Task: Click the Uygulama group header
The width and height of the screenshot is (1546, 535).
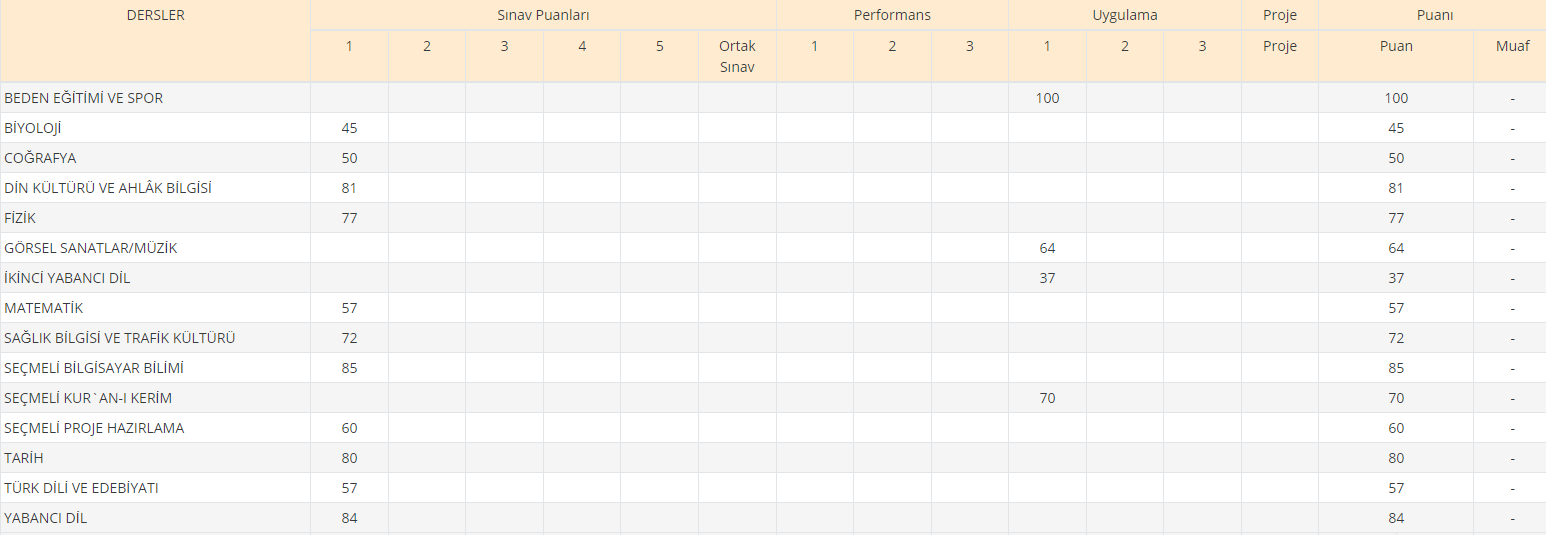Action: [1124, 16]
